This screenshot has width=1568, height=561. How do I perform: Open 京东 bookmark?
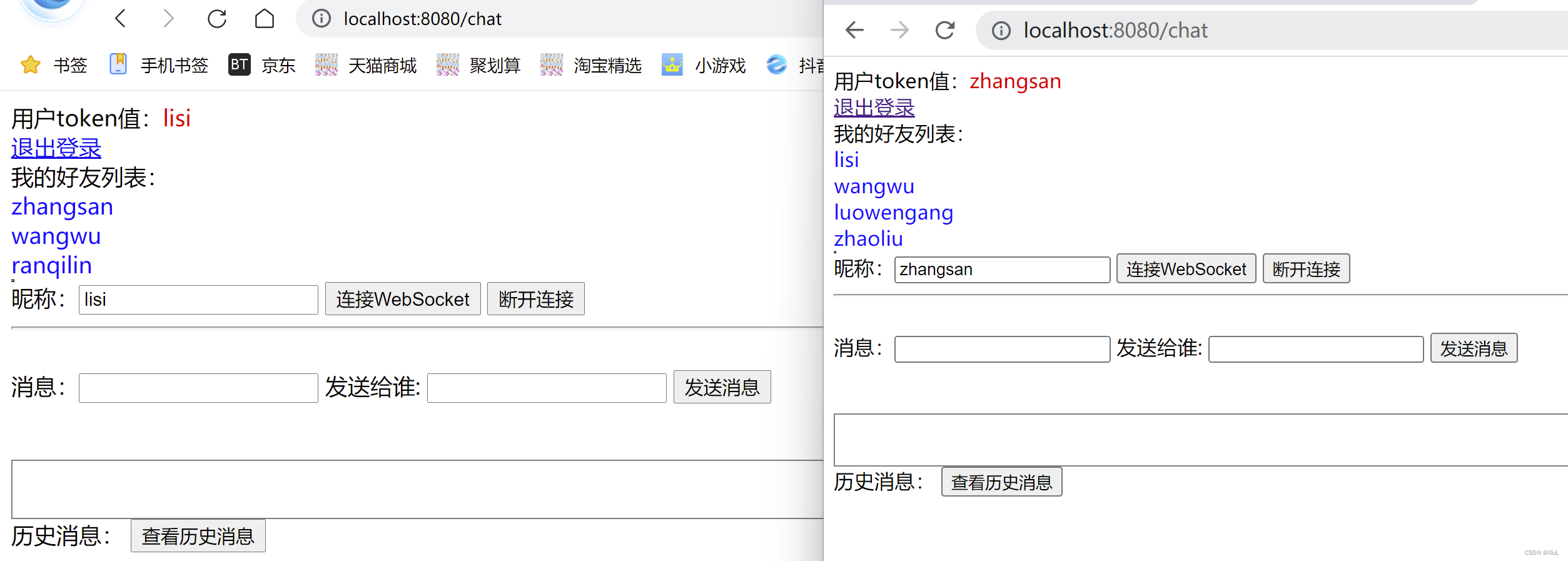click(262, 65)
